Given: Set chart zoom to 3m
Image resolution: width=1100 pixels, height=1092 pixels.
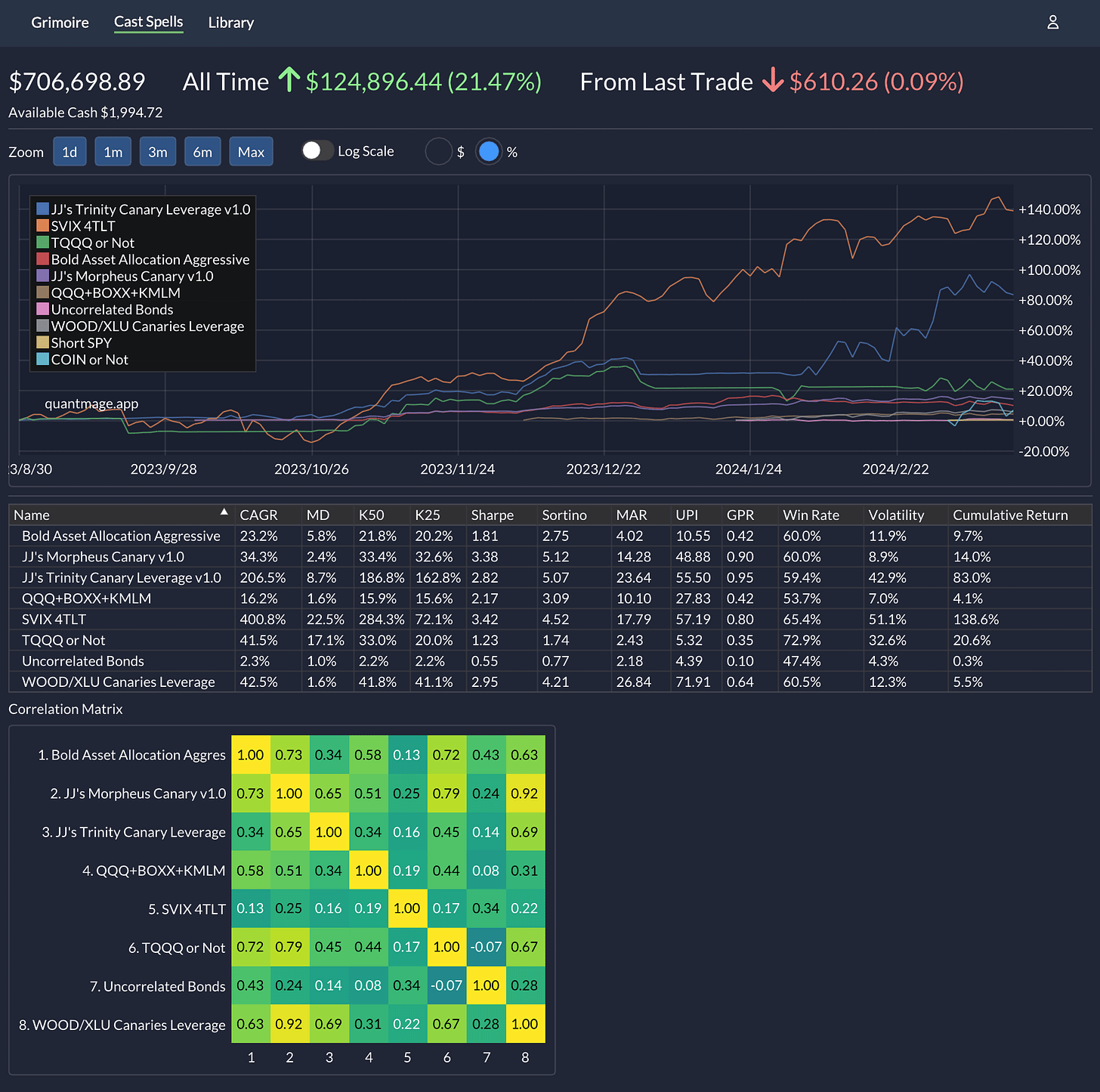Looking at the screenshot, I should point(158,152).
